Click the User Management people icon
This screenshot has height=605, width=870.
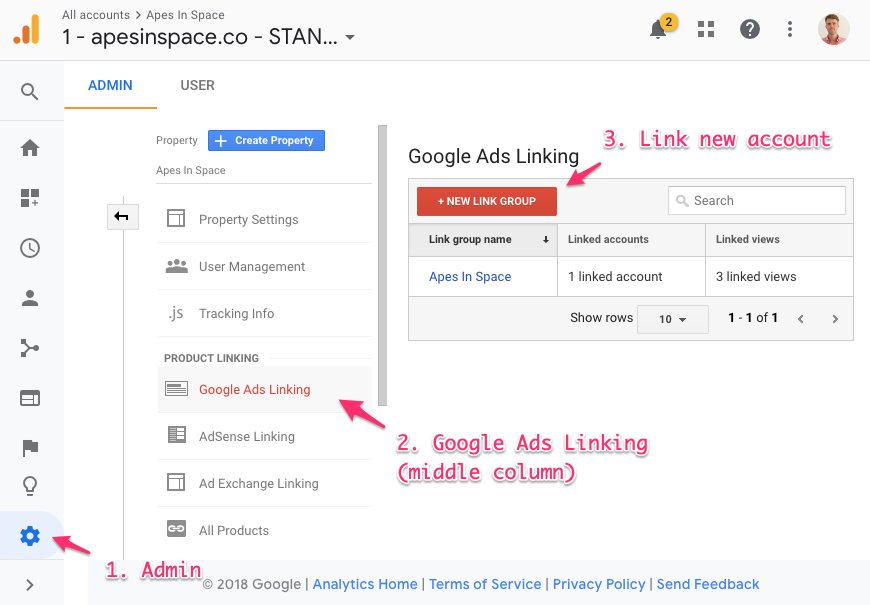pos(176,266)
